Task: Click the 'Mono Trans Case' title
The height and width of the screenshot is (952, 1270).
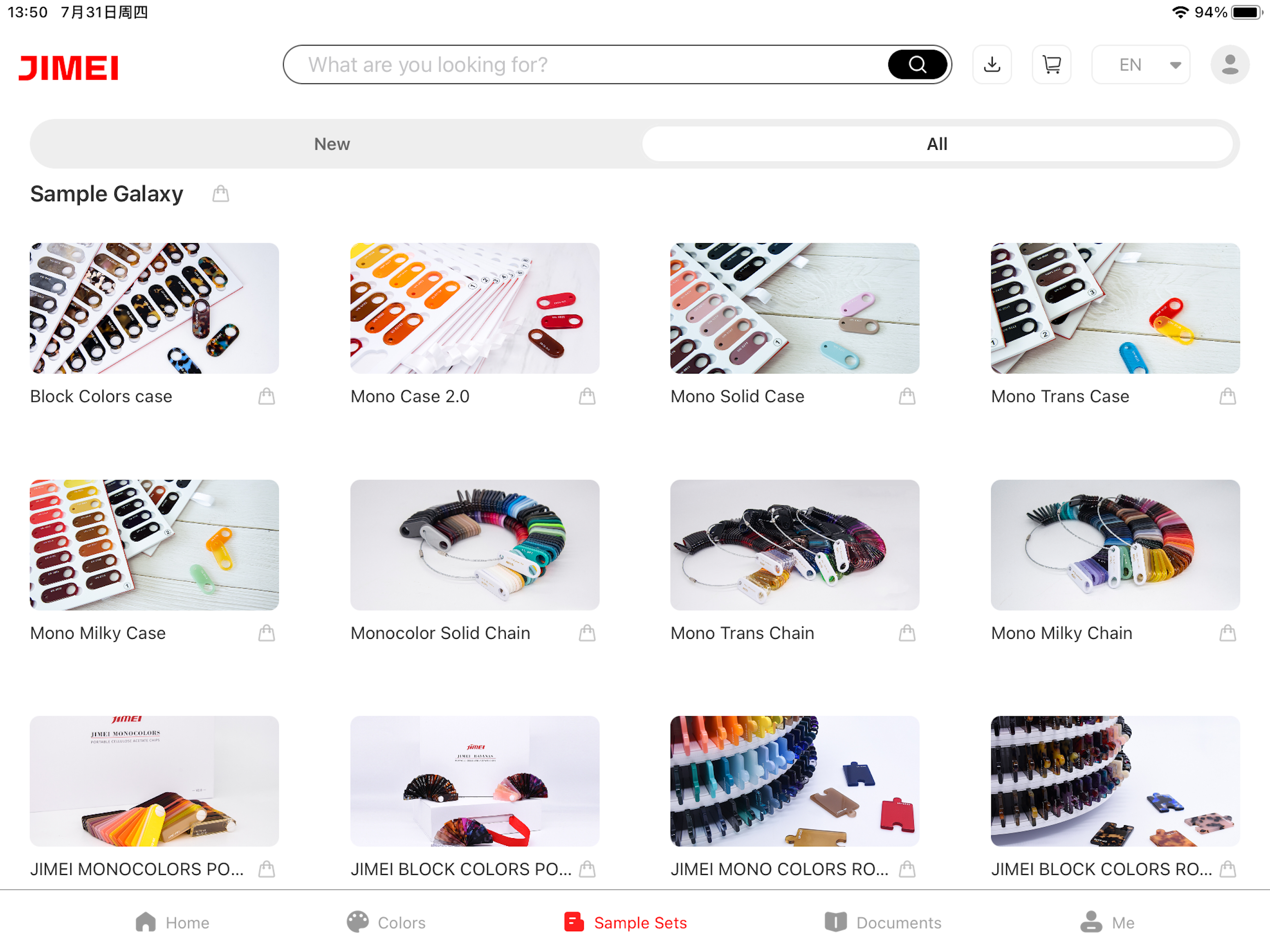Action: pos(1060,397)
